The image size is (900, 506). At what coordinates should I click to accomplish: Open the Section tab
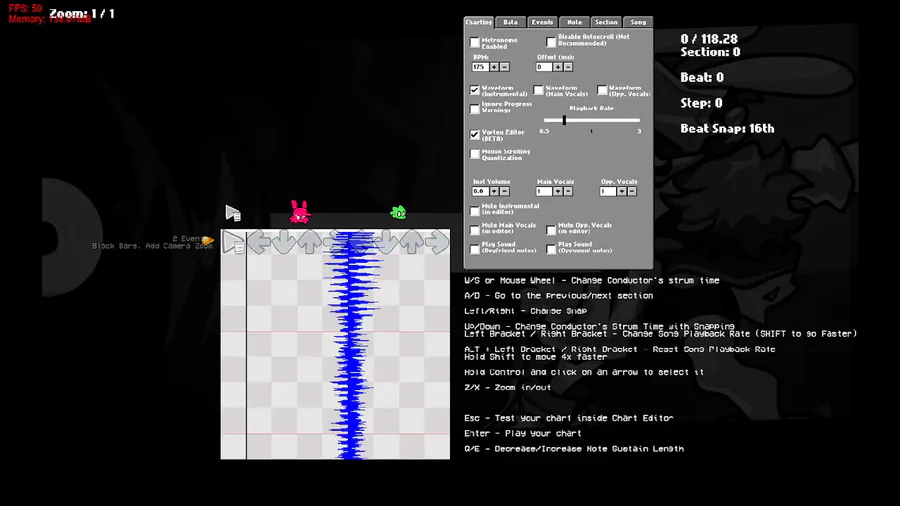click(606, 22)
